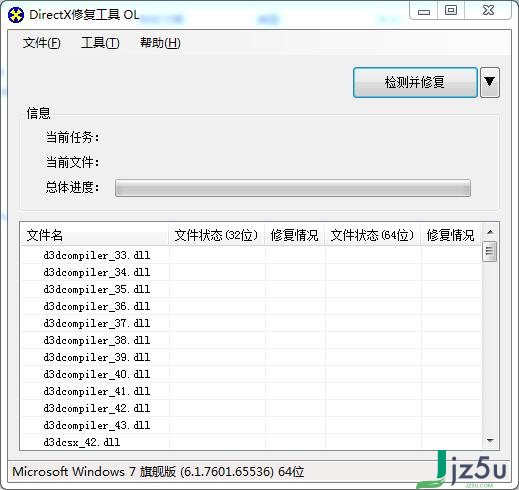Select d3dcompiler_38.dll in the file list

click(x=97, y=340)
